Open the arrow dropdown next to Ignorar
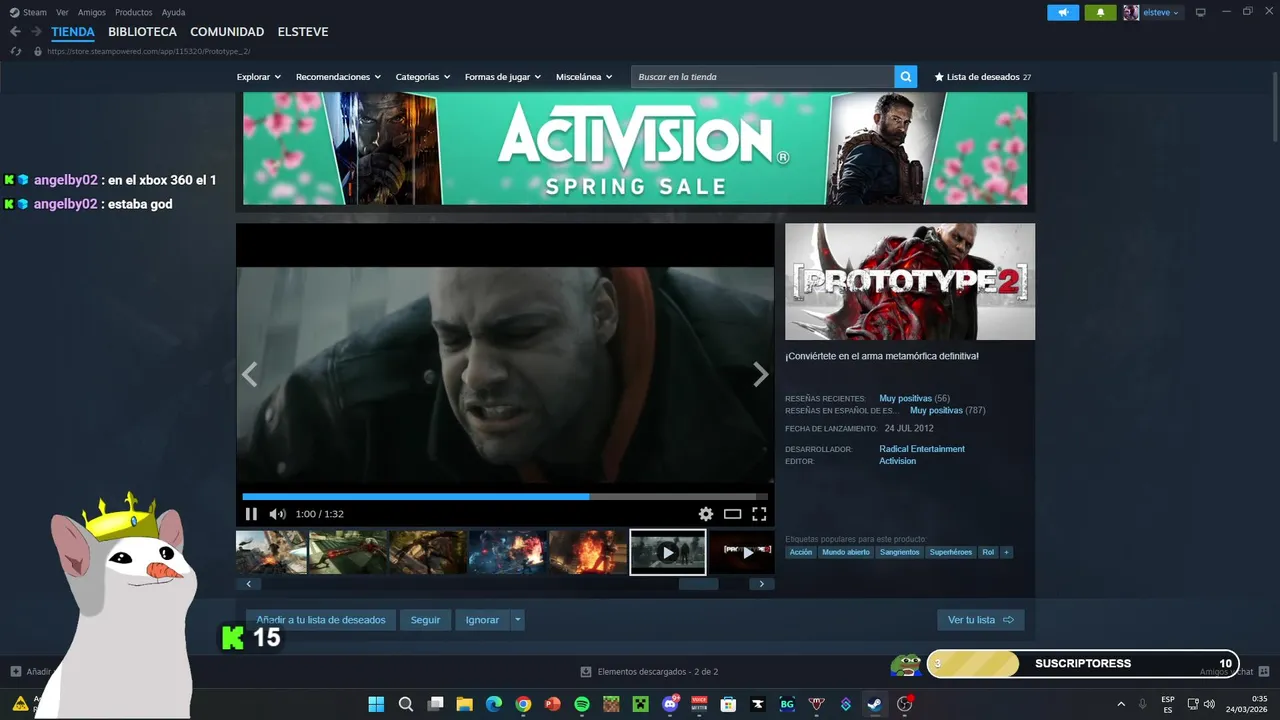 (518, 620)
